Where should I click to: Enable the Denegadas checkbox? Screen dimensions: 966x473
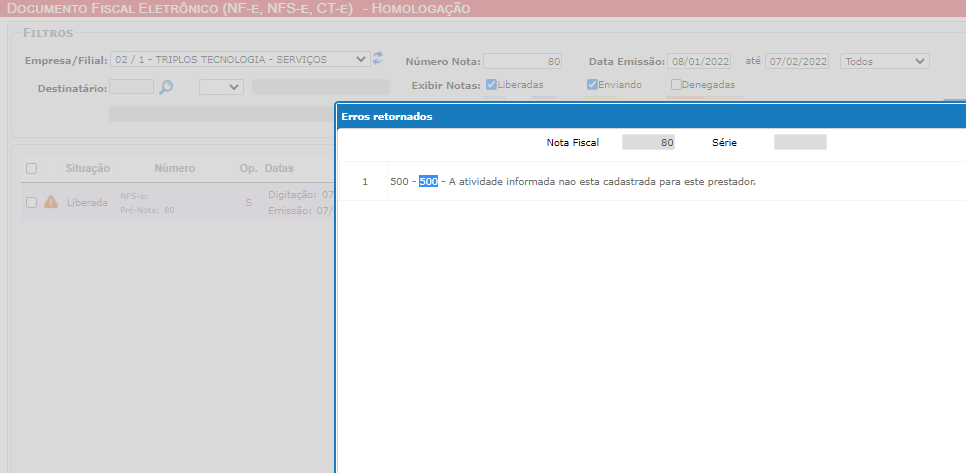[x=676, y=85]
